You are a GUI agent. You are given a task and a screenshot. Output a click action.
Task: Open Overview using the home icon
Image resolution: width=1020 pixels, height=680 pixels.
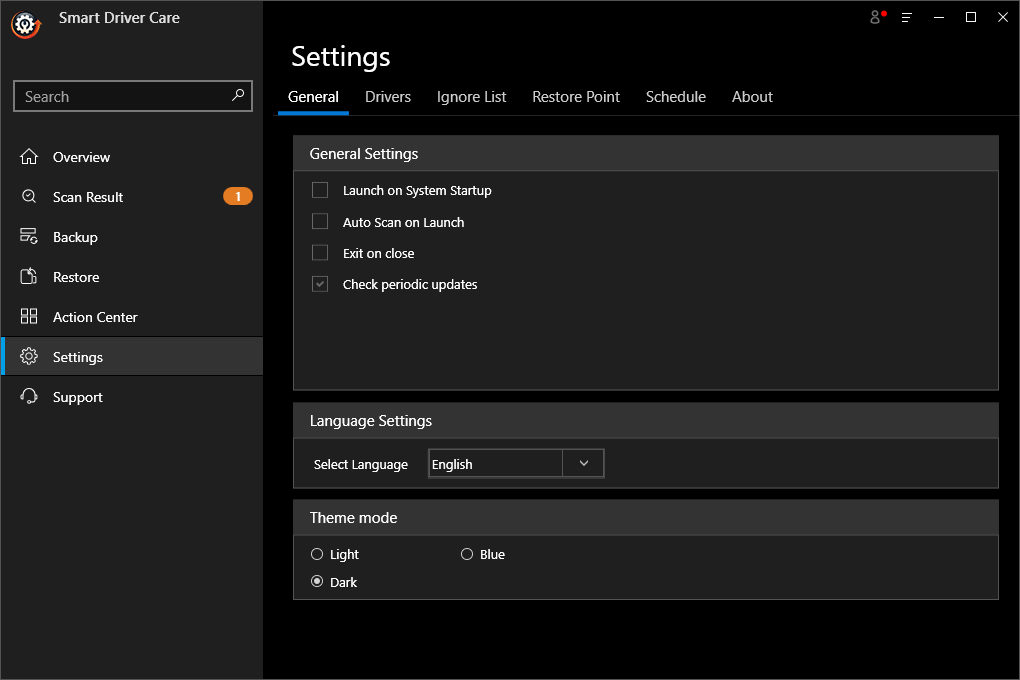tap(28, 156)
